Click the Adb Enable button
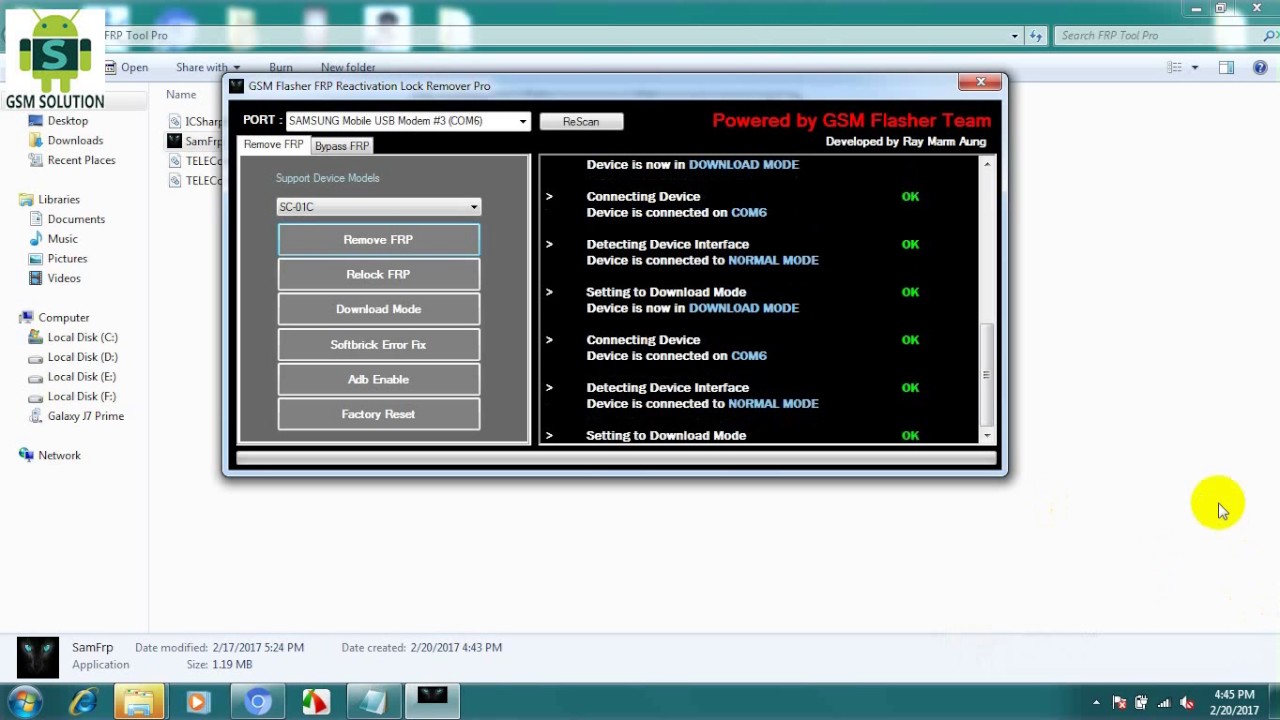1280x720 pixels. (378, 379)
